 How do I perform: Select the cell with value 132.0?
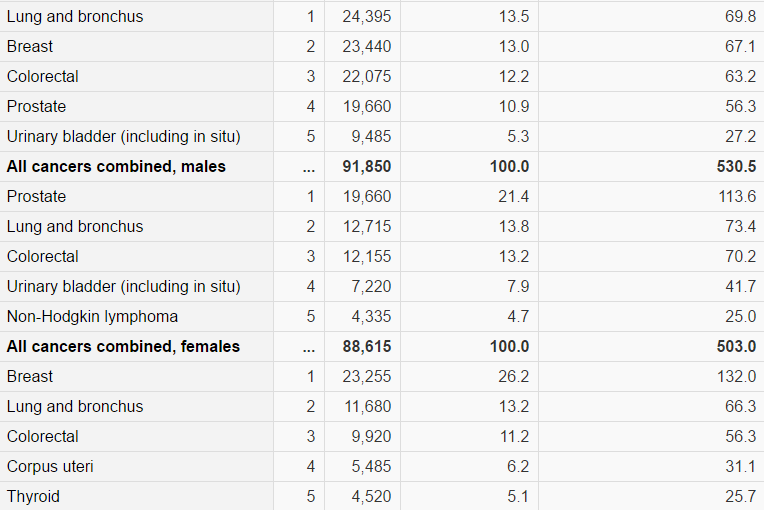pos(737,377)
